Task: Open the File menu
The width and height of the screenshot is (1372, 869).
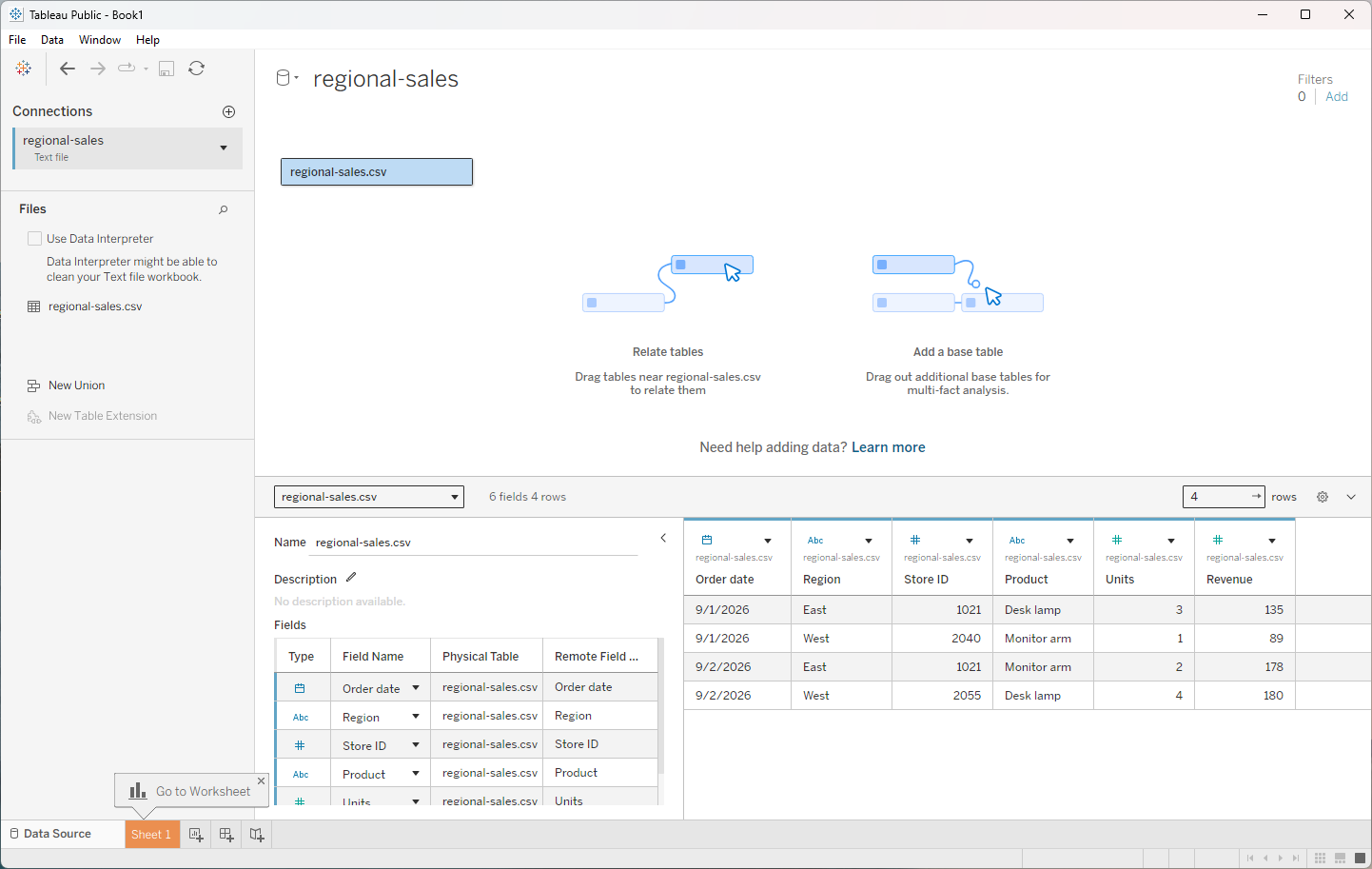Action: pyautogui.click(x=17, y=40)
